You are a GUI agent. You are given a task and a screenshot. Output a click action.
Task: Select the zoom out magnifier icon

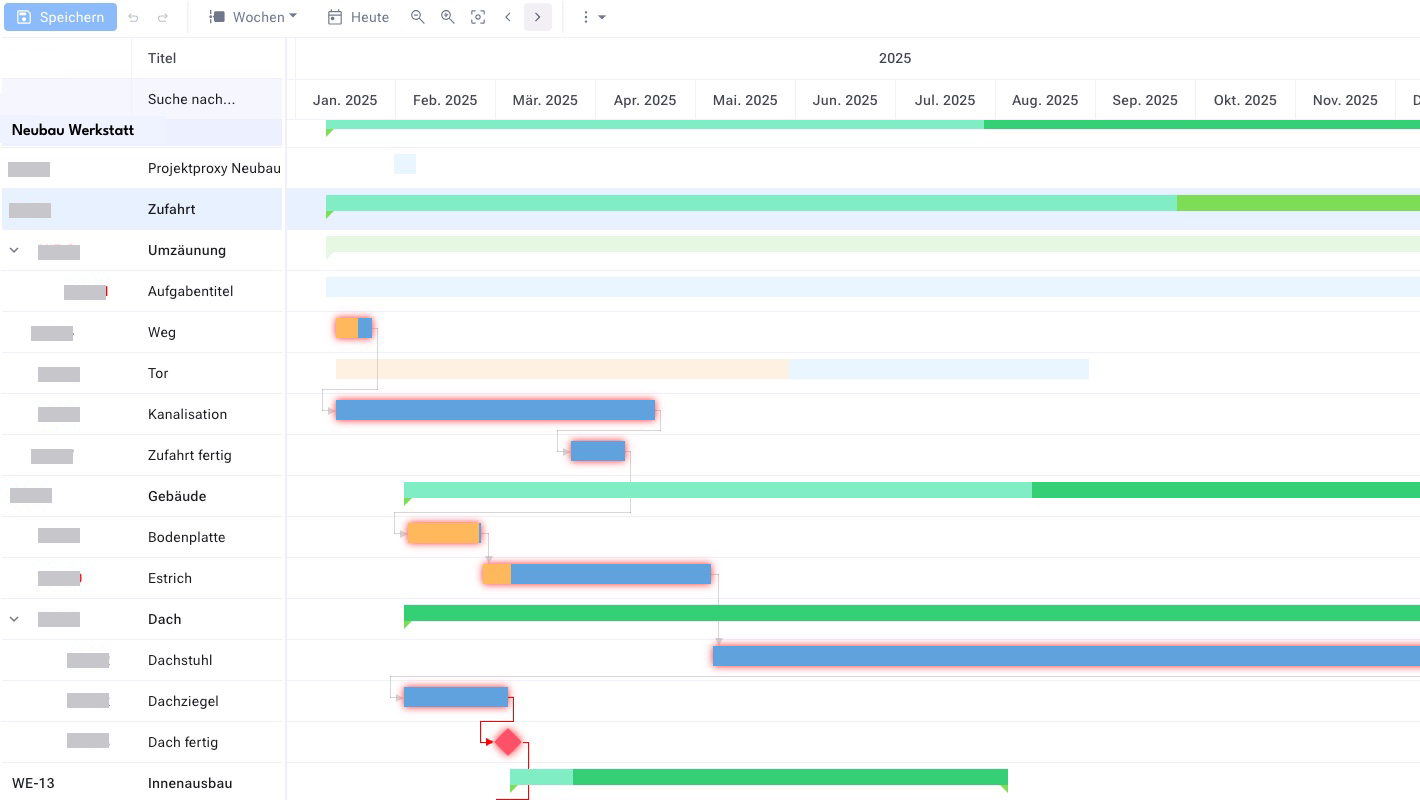click(418, 17)
